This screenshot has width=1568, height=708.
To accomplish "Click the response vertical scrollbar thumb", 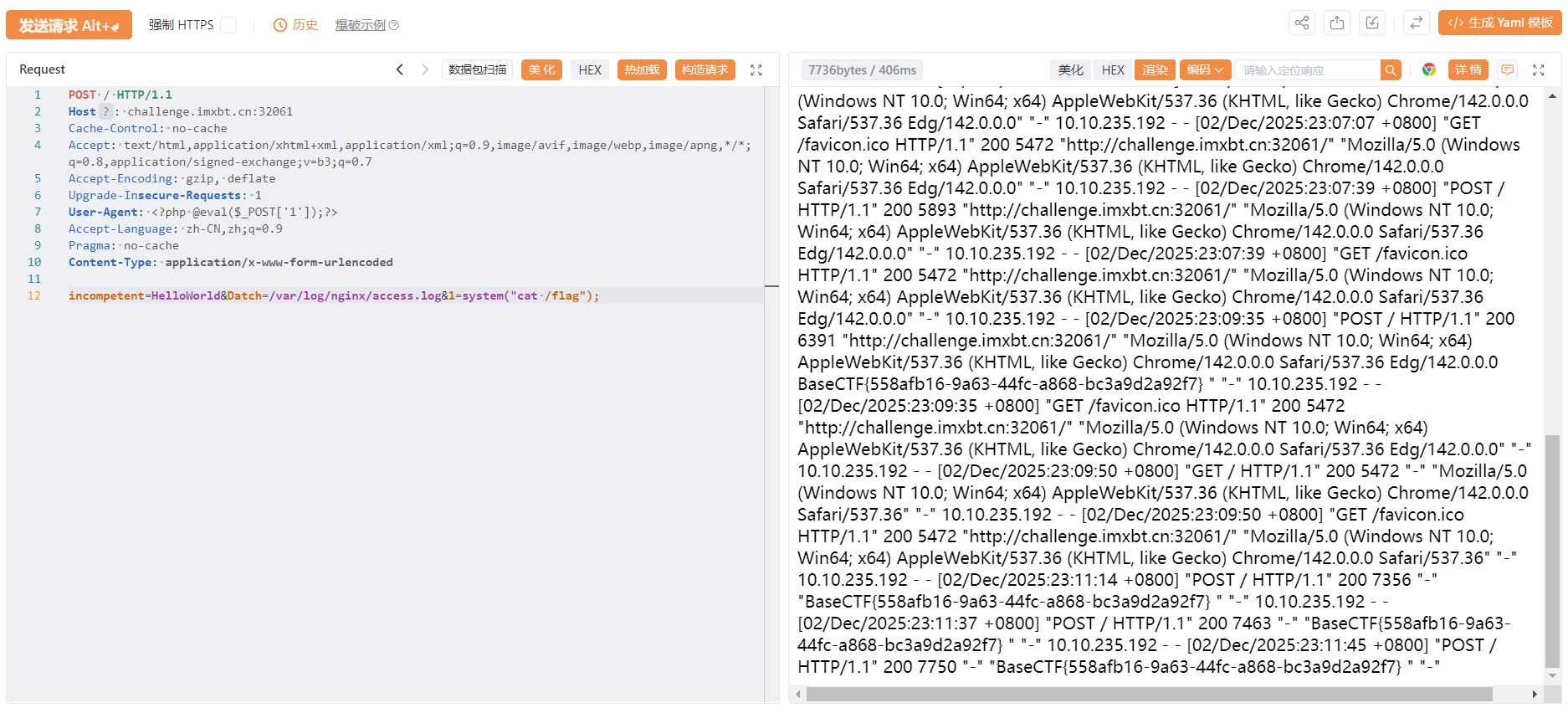I will click(1552, 551).
